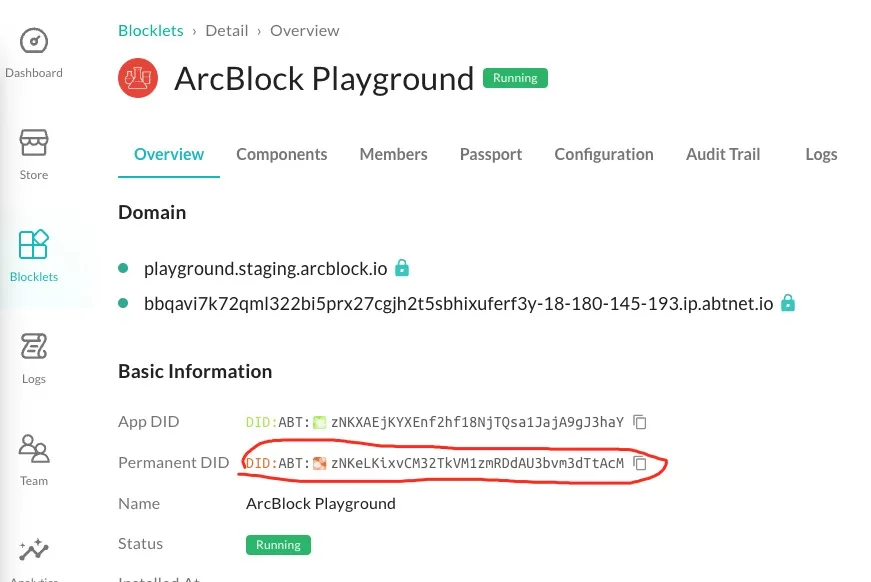Click the green App DID avatar icon
Image resolution: width=871 pixels, height=582 pixels.
pos(319,423)
